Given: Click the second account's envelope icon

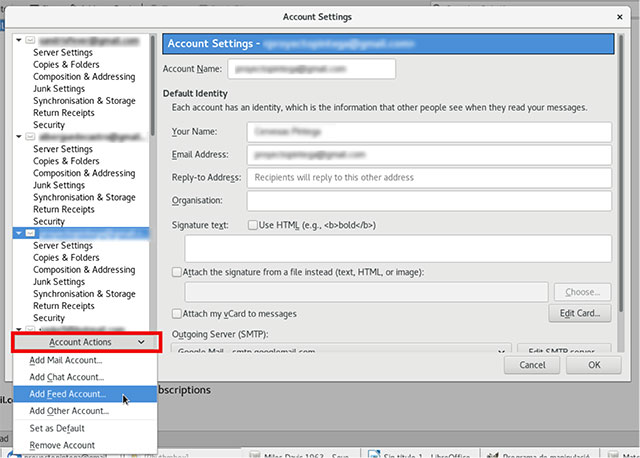Looking at the screenshot, I should point(30,136).
